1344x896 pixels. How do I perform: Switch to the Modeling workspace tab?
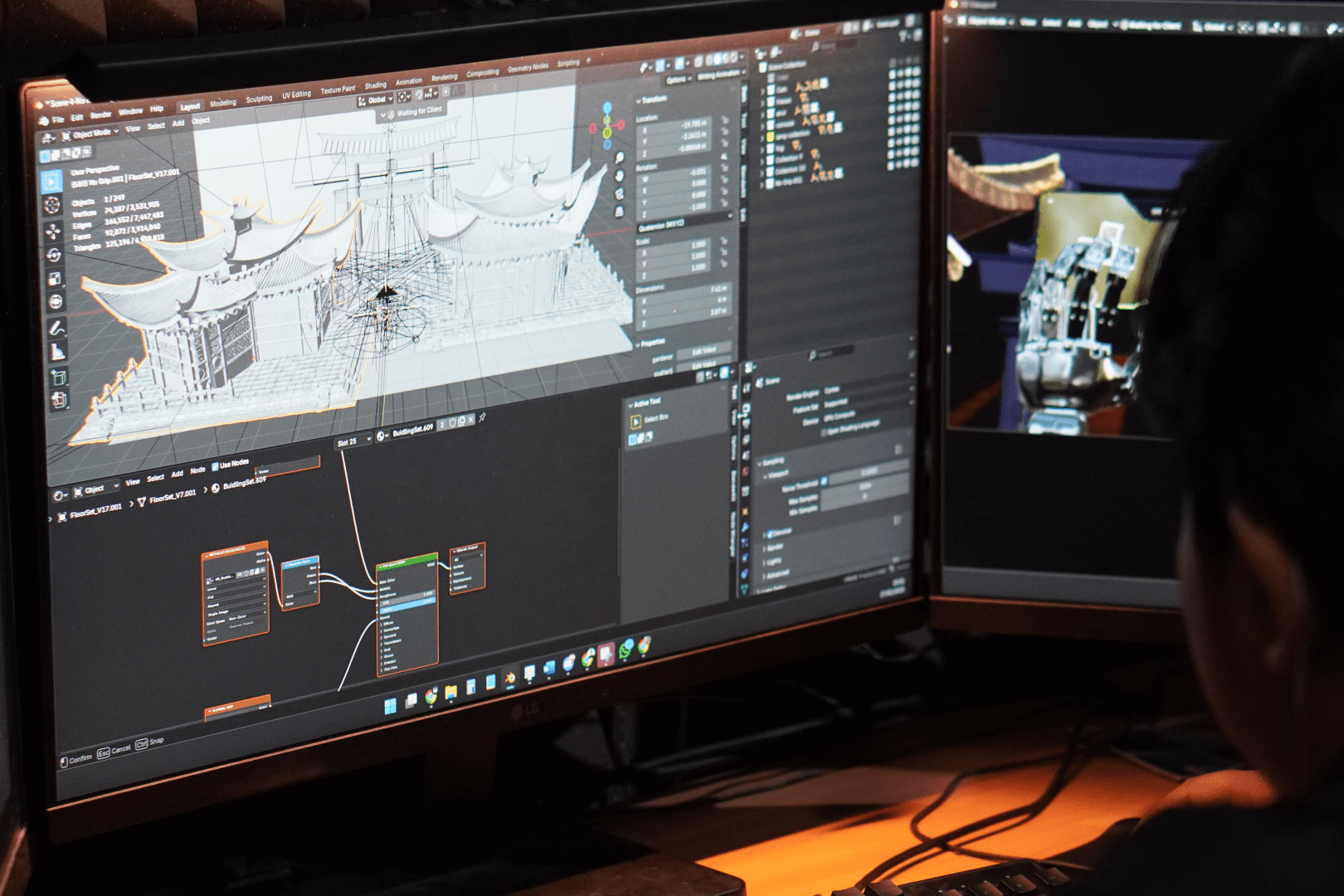click(222, 104)
